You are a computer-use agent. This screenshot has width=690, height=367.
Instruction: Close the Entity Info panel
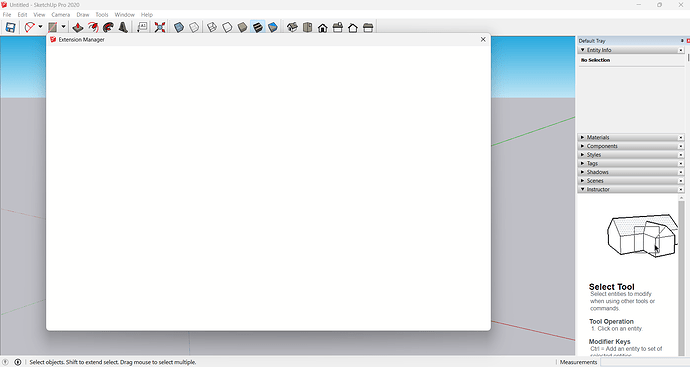coord(681,50)
